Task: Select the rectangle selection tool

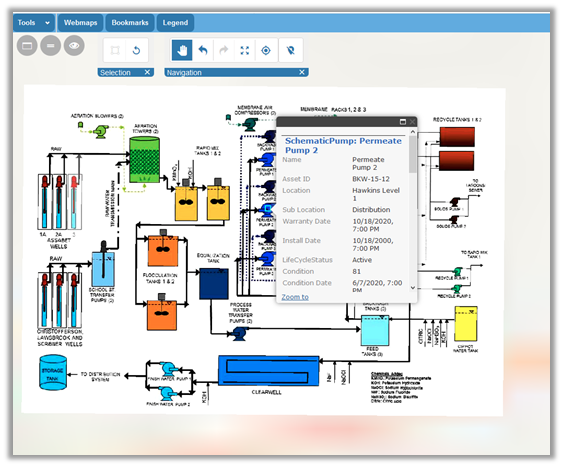Action: 115,50
